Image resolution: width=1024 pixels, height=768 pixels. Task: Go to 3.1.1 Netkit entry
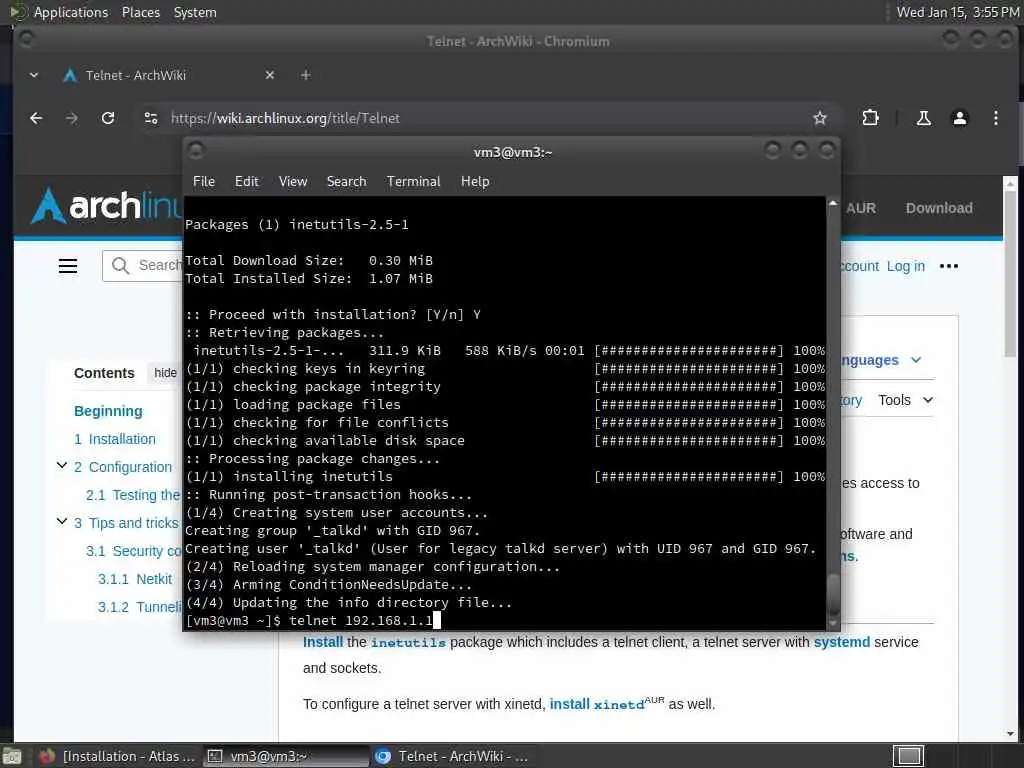click(x=135, y=579)
